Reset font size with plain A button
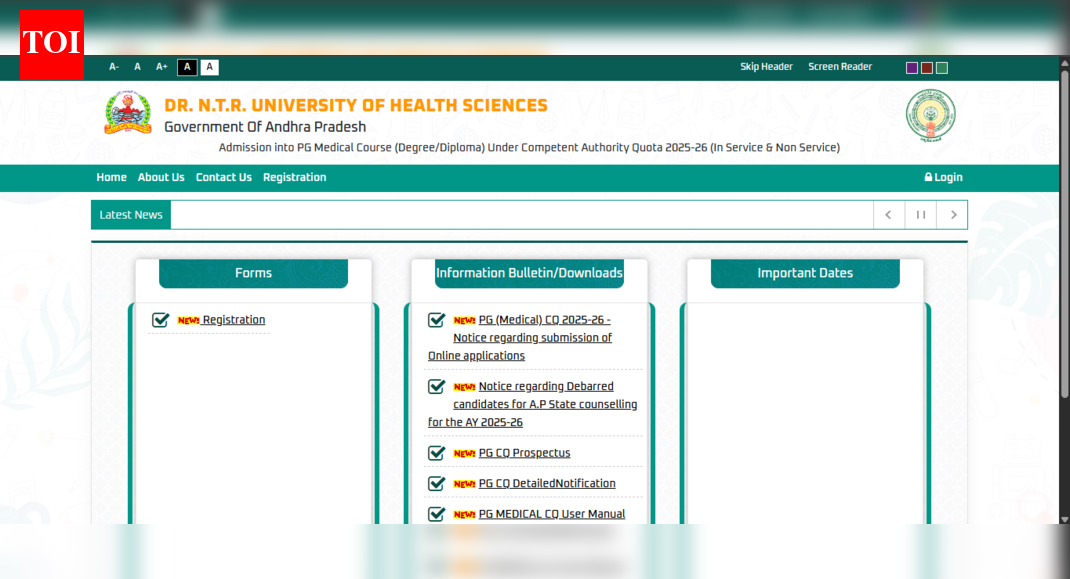This screenshot has height=579, width=1070. coord(138,67)
